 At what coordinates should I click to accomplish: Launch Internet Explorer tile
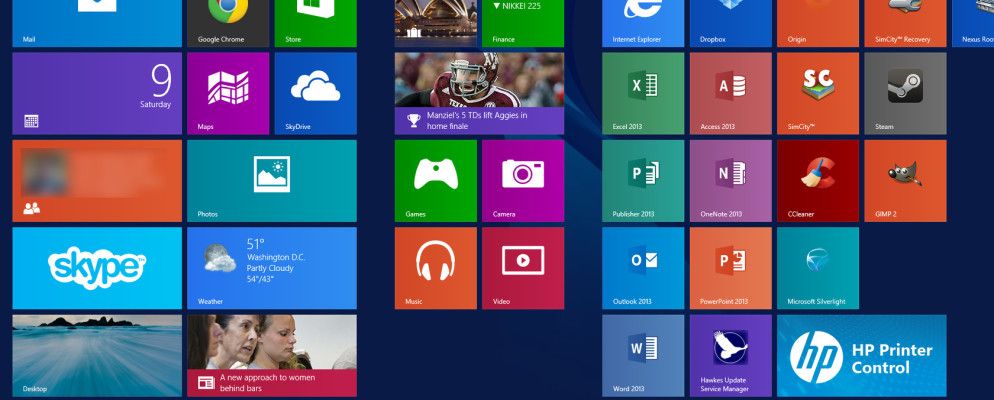pyautogui.click(x=643, y=23)
